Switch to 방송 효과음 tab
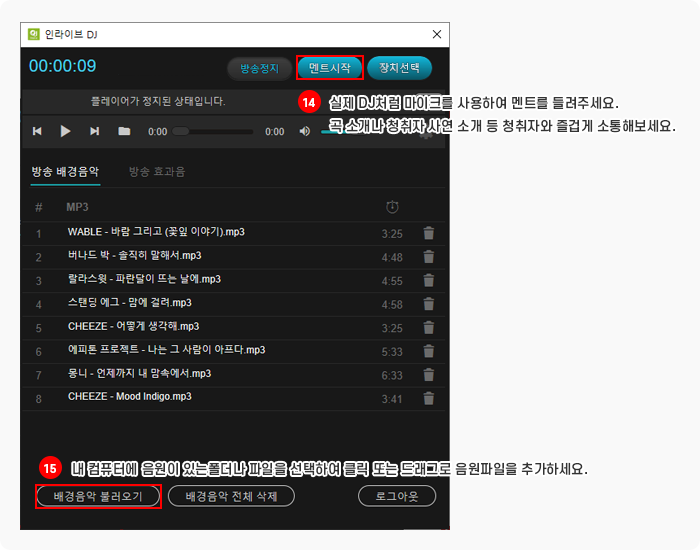Image resolution: width=700 pixels, height=550 pixels. pos(157,172)
